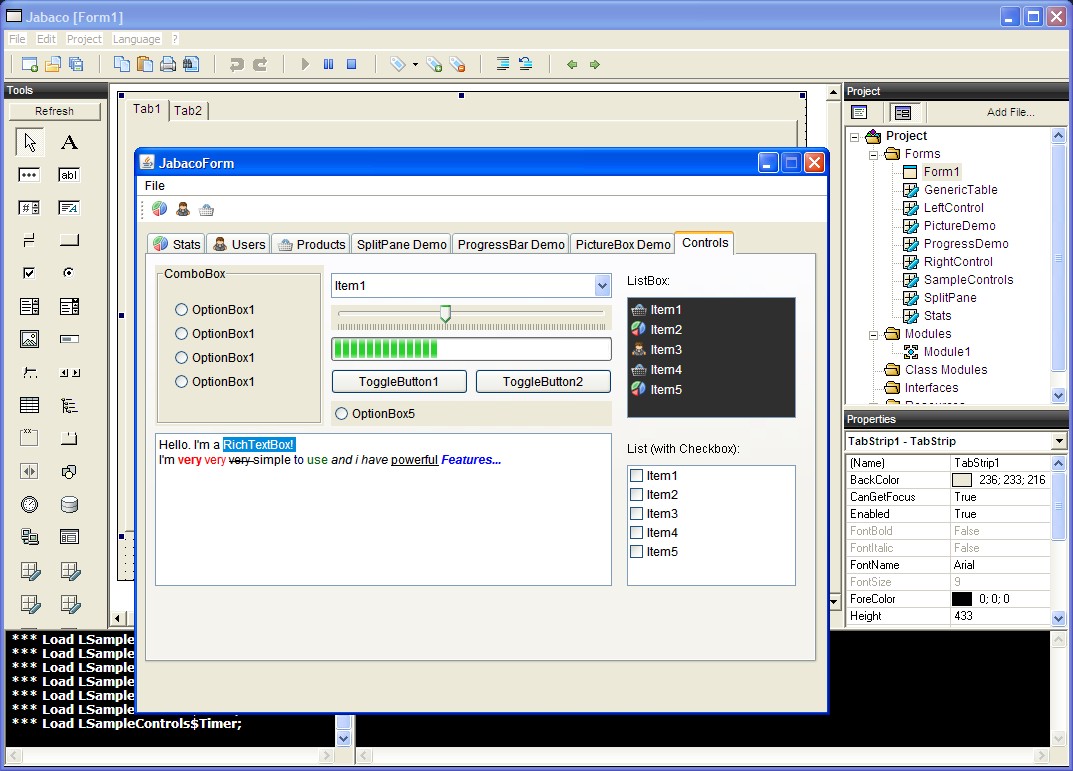Open the Item1 combo box dropdown
Screen dimensions: 1073x771
[x=602, y=285]
